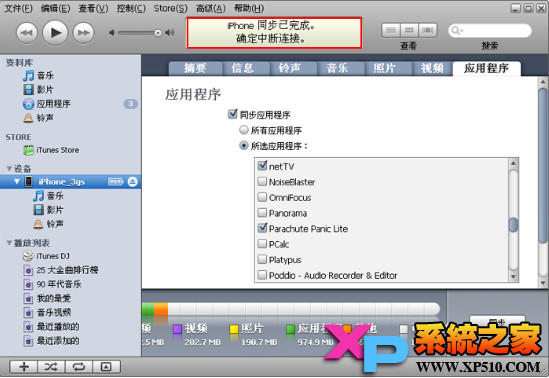Check the OmniFocus app checkbox
Viewport: 549px width, 378px height.
click(x=262, y=197)
